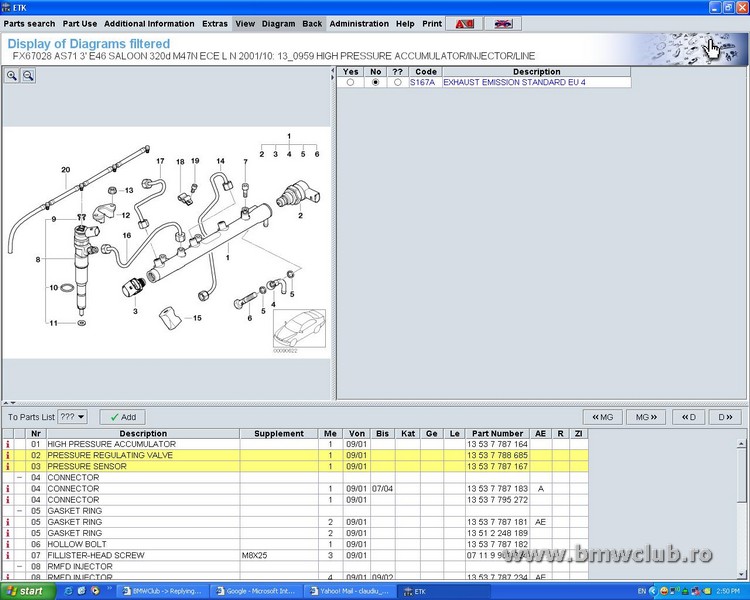Click the EN language indicator in tray

coord(641,591)
